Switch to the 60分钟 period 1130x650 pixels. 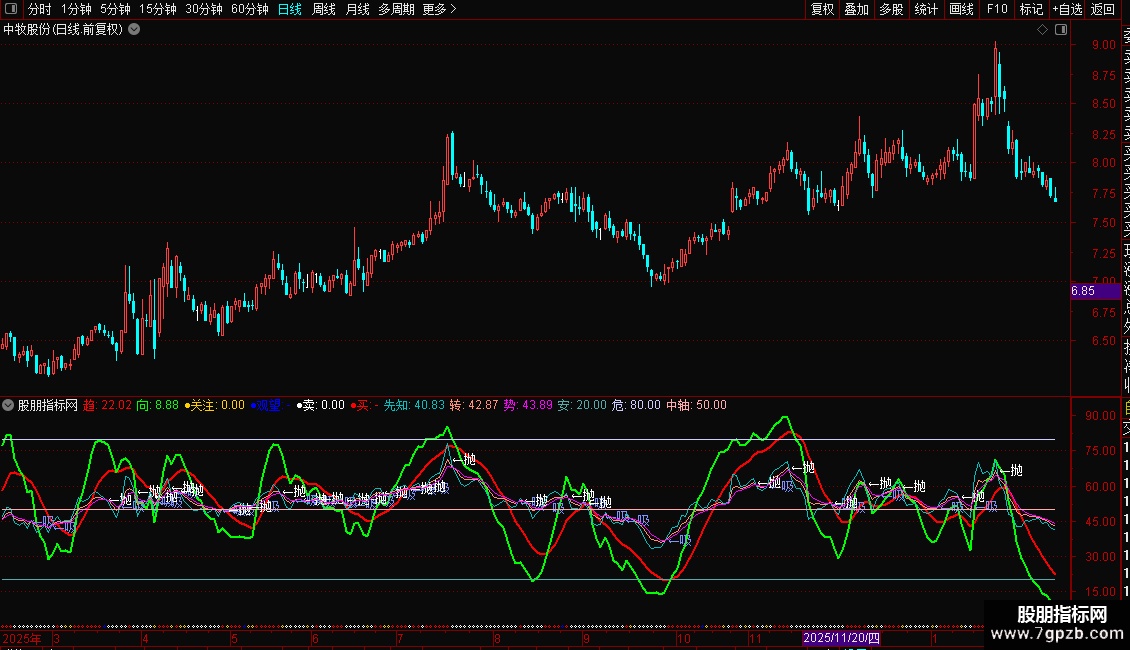click(x=249, y=10)
